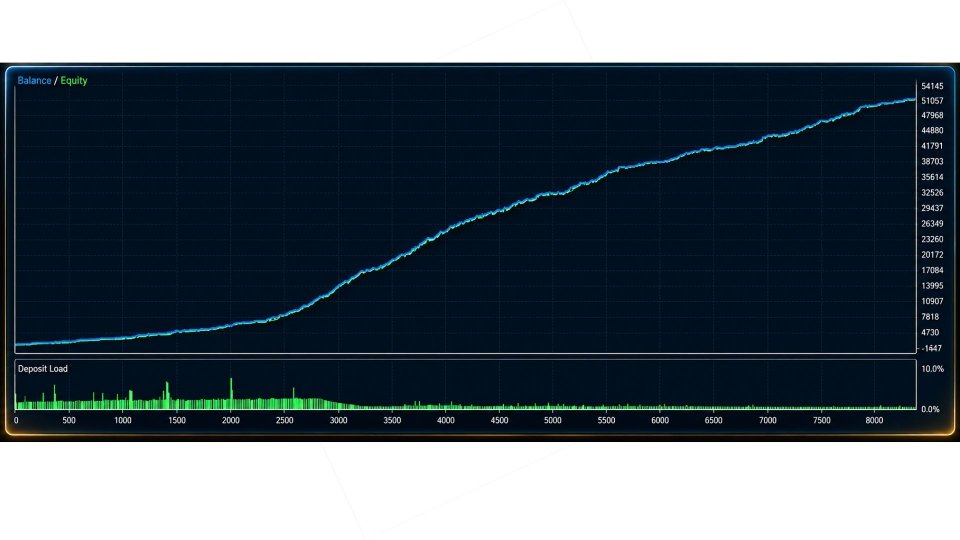Click x-axis tick label 4500
960x540 pixels.
tap(499, 421)
